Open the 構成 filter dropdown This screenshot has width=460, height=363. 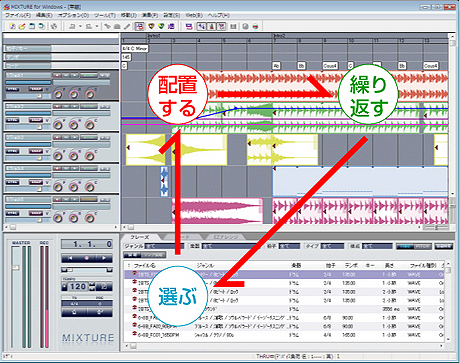tap(377, 246)
